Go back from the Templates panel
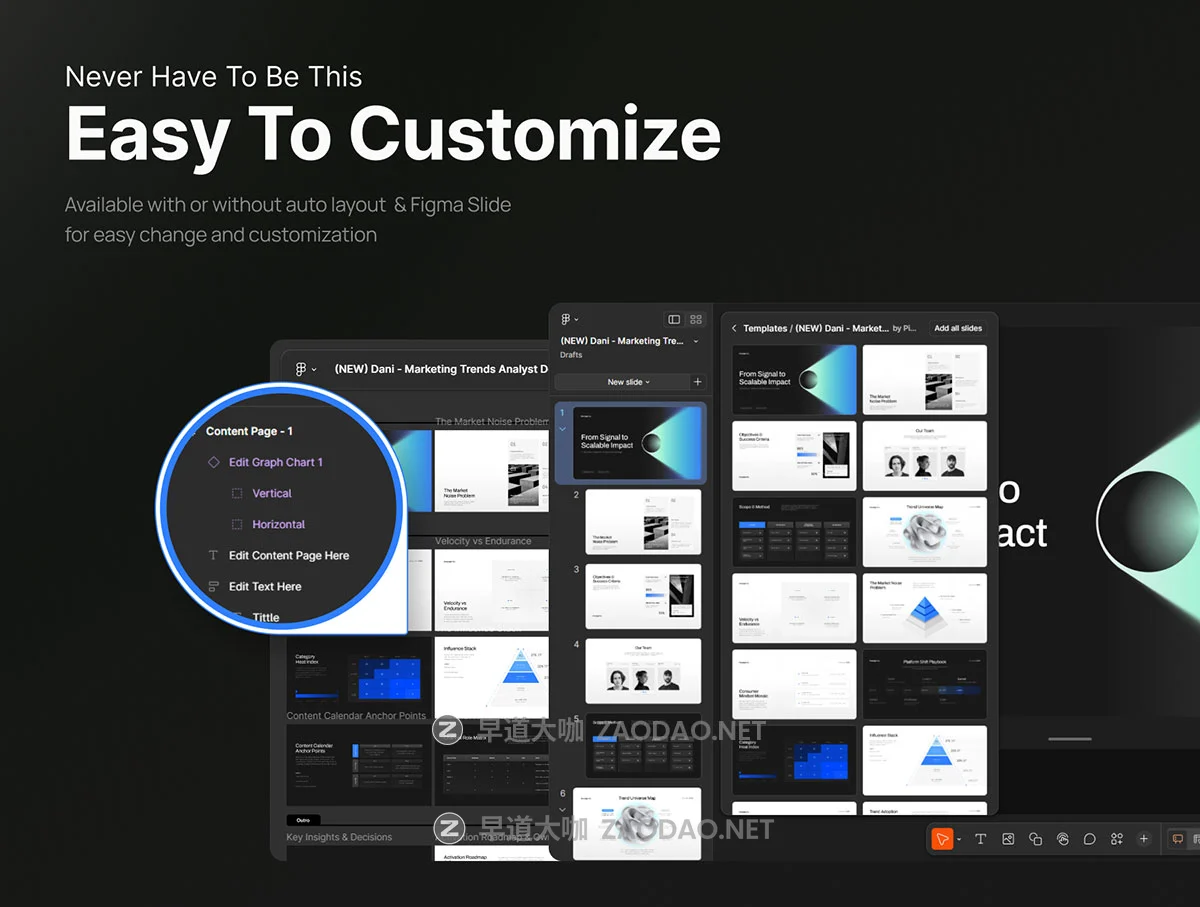The height and width of the screenshot is (907, 1200). (x=734, y=328)
